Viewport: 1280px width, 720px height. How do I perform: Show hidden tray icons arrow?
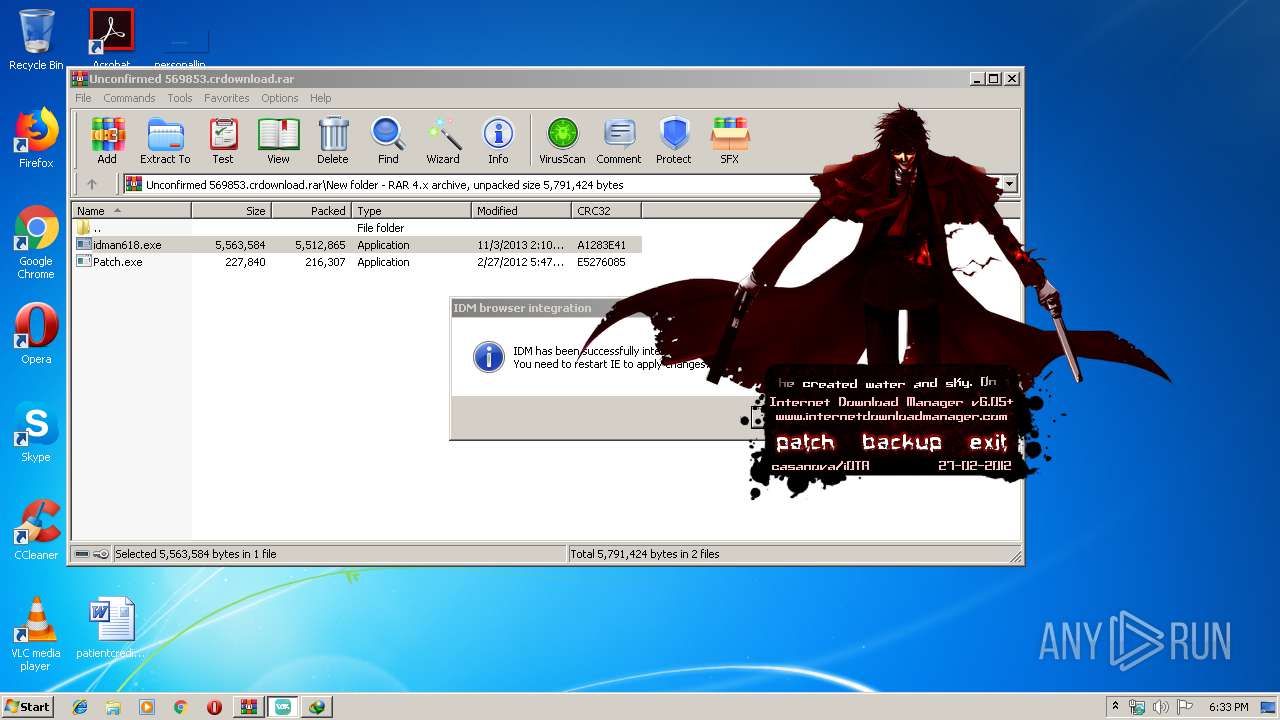coord(1115,707)
